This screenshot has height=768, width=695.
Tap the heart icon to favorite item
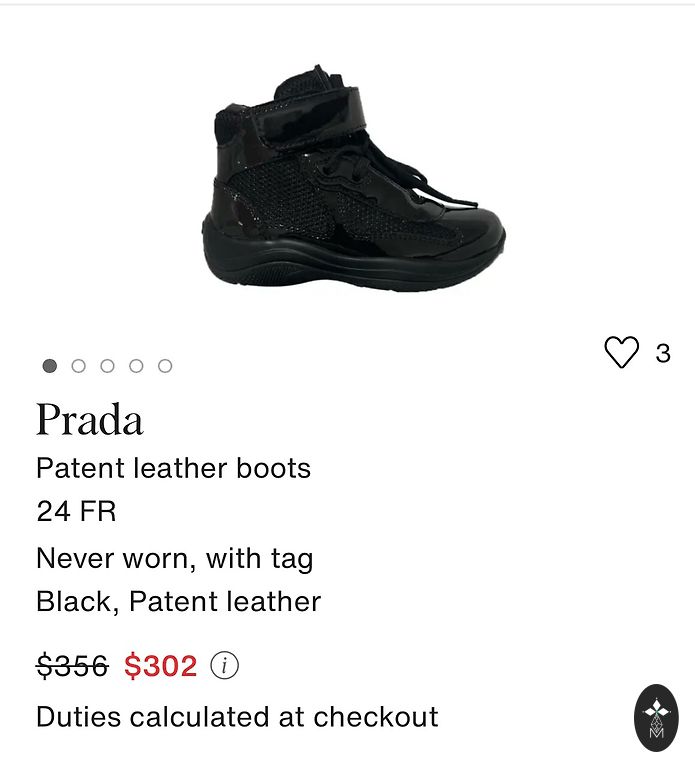(621, 353)
